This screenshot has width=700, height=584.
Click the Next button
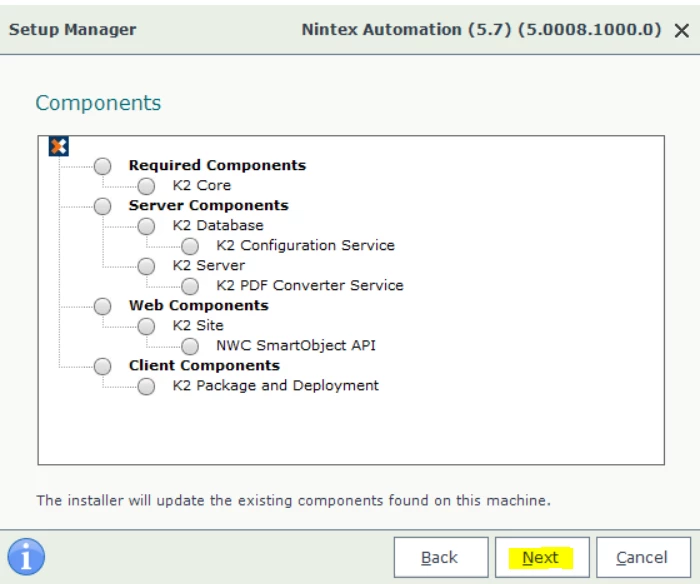tap(541, 557)
